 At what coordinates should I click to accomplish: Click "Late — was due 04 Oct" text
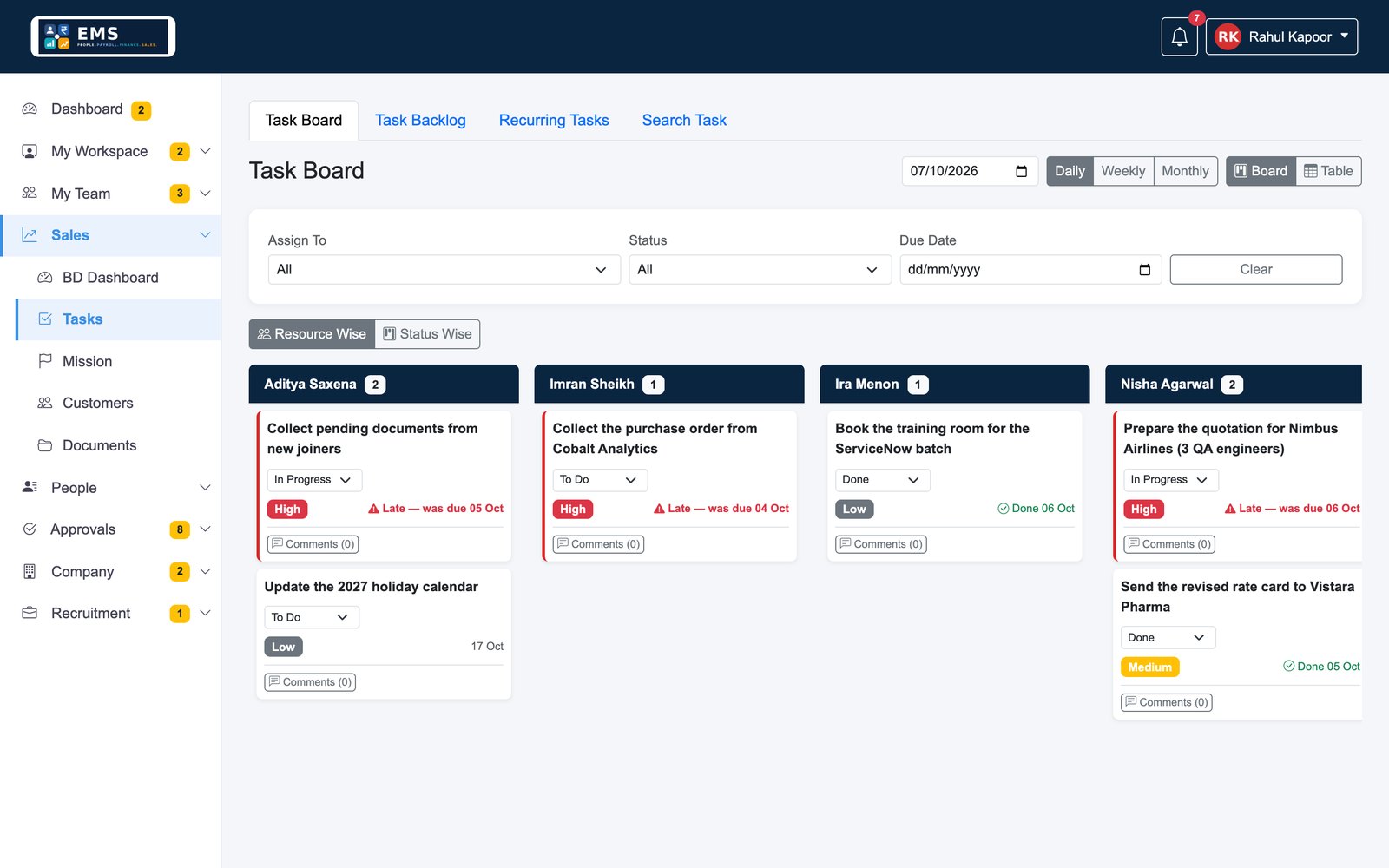(x=721, y=509)
